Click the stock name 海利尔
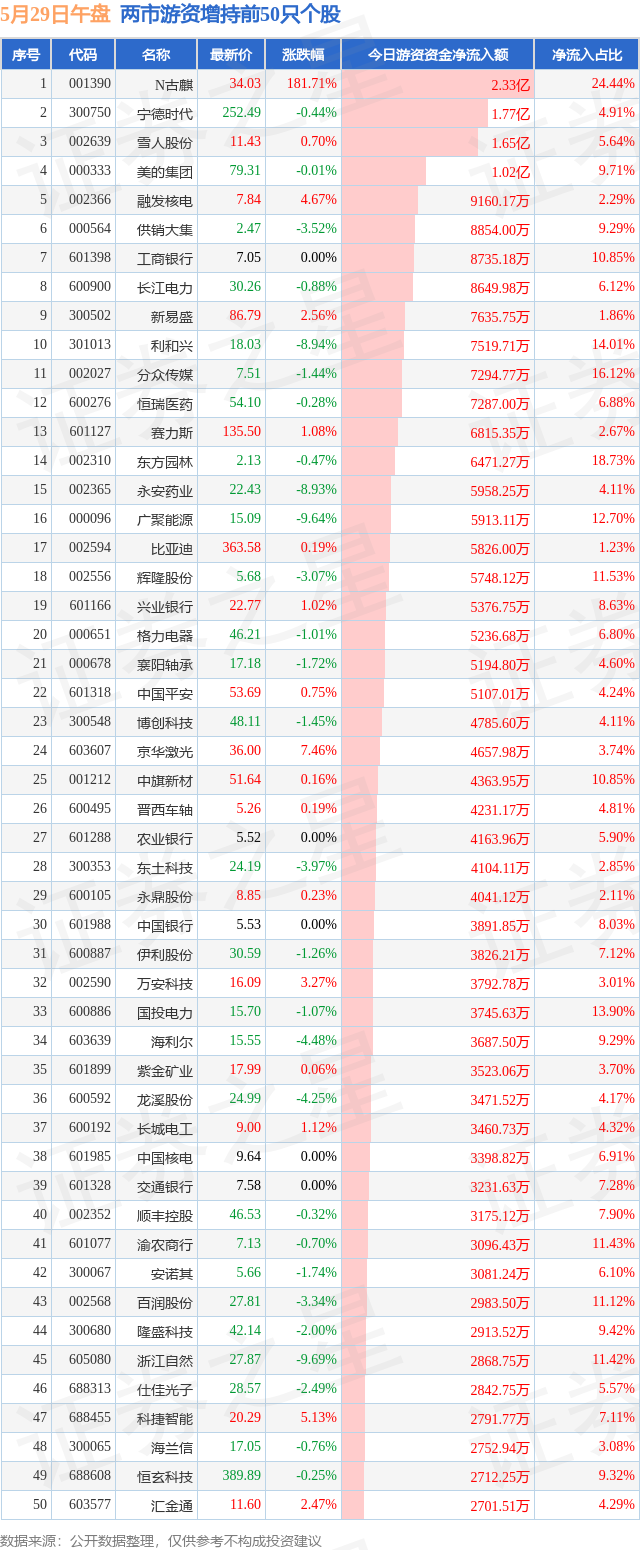The image size is (640, 1550). tap(172, 1042)
